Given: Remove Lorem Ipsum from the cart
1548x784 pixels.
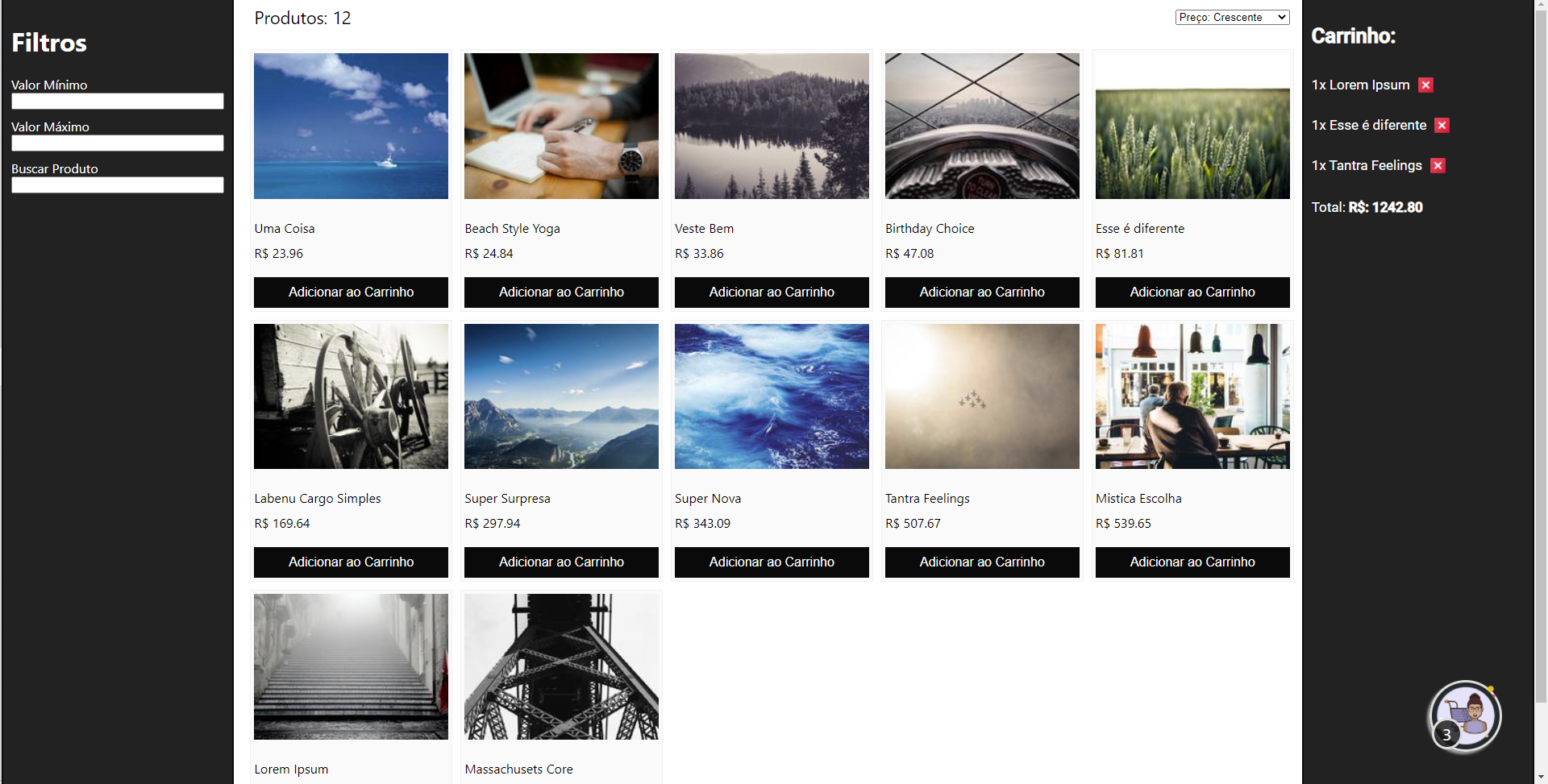Looking at the screenshot, I should click(1425, 85).
